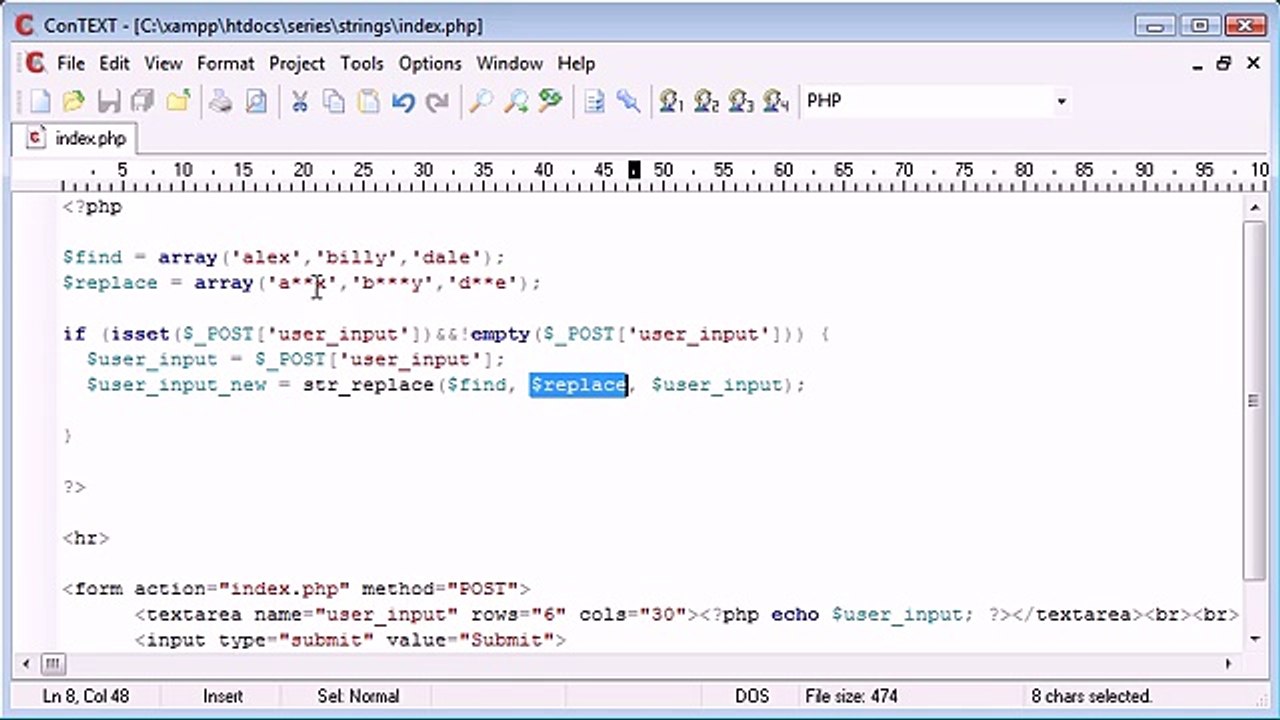This screenshot has height=720, width=1280.
Task: Cut the selection with scissors icon
Action: 299,101
